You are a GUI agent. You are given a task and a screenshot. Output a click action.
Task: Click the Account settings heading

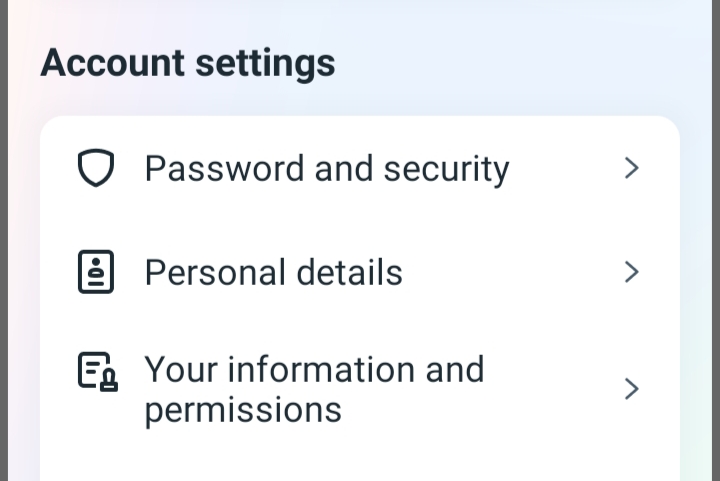[188, 63]
